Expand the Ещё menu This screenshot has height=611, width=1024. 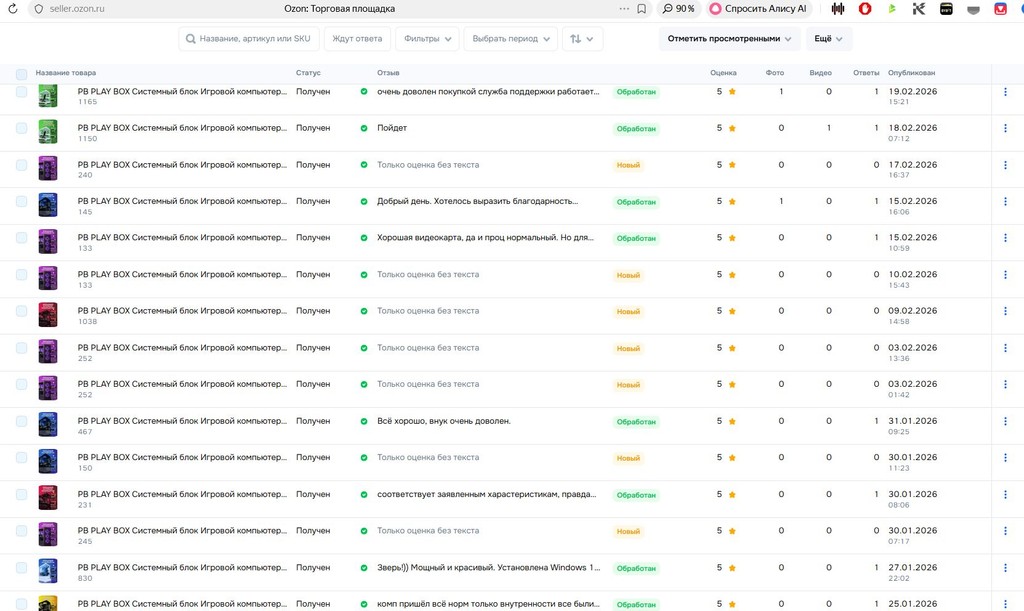(829, 39)
